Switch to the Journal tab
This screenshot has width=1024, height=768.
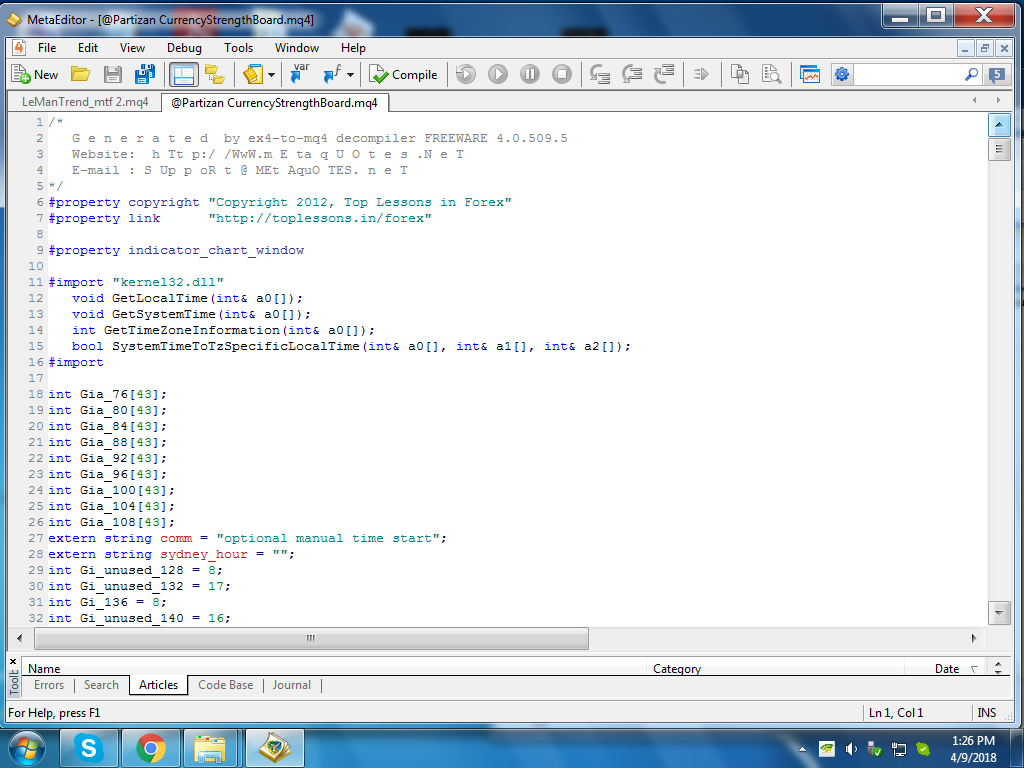pos(291,685)
